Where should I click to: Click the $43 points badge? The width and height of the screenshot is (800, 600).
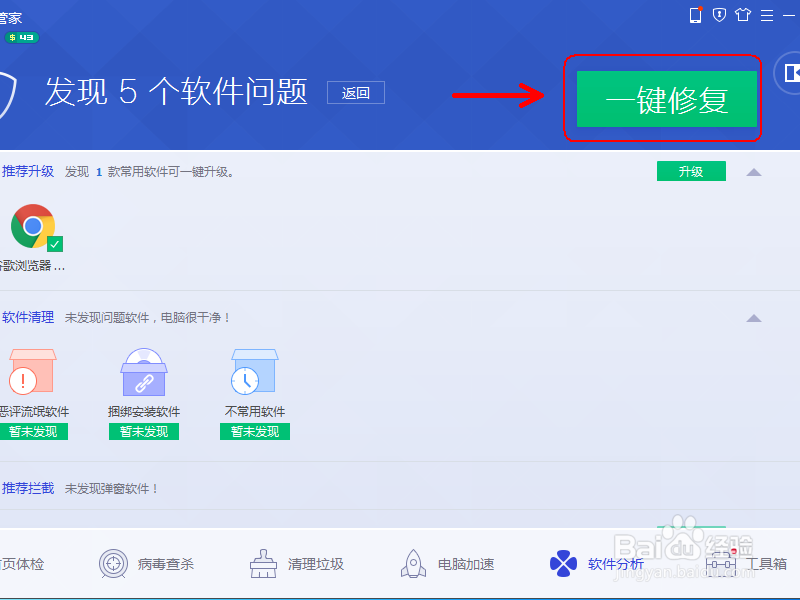click(20, 36)
